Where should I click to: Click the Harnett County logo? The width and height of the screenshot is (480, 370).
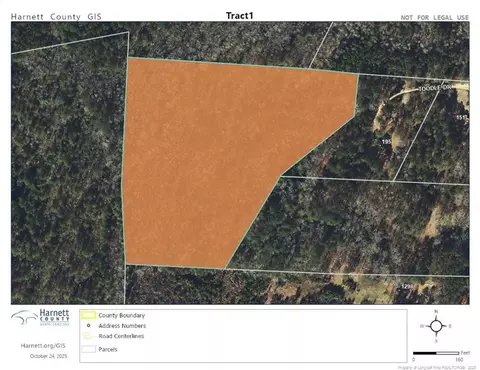40,317
